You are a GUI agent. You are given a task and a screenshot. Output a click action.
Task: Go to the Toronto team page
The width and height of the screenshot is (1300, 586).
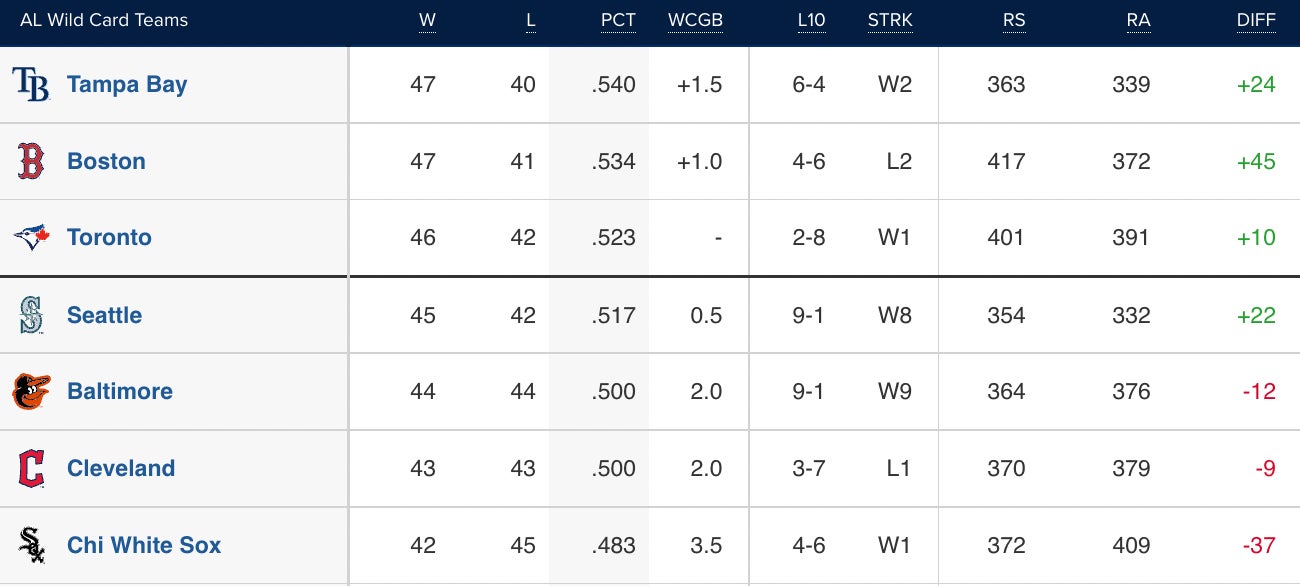coord(109,237)
